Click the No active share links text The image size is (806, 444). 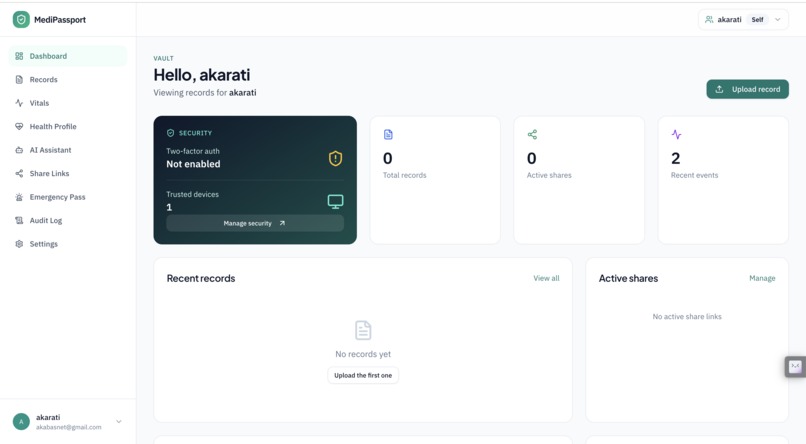pos(687,317)
